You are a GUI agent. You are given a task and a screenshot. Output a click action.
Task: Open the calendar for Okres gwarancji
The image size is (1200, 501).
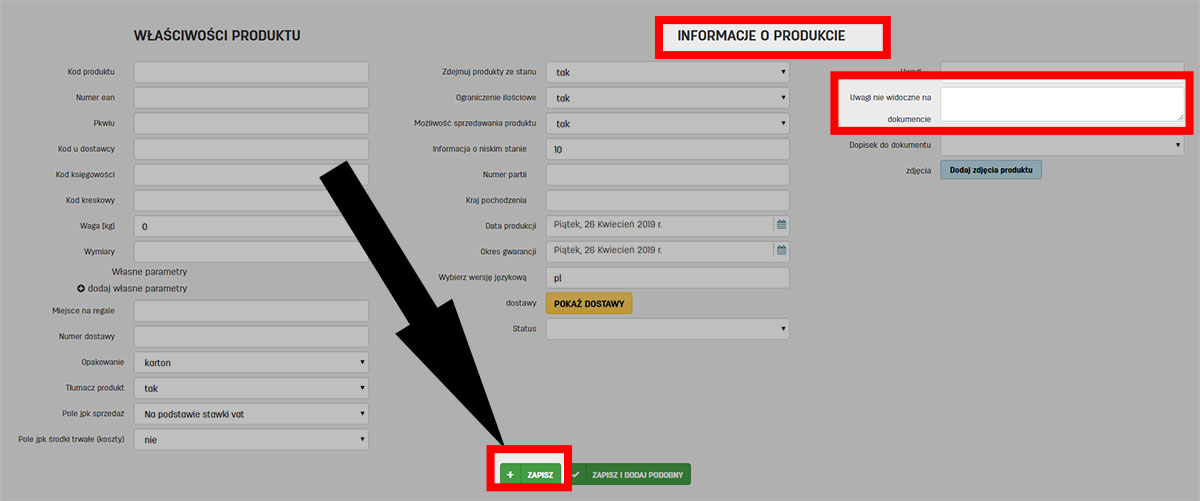coord(782,250)
